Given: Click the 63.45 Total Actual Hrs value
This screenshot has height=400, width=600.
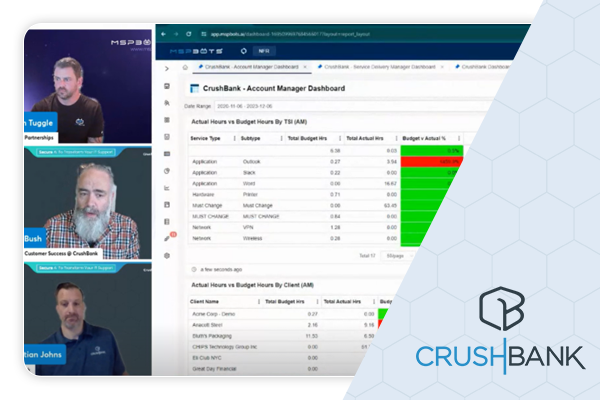Looking at the screenshot, I should 390,206.
